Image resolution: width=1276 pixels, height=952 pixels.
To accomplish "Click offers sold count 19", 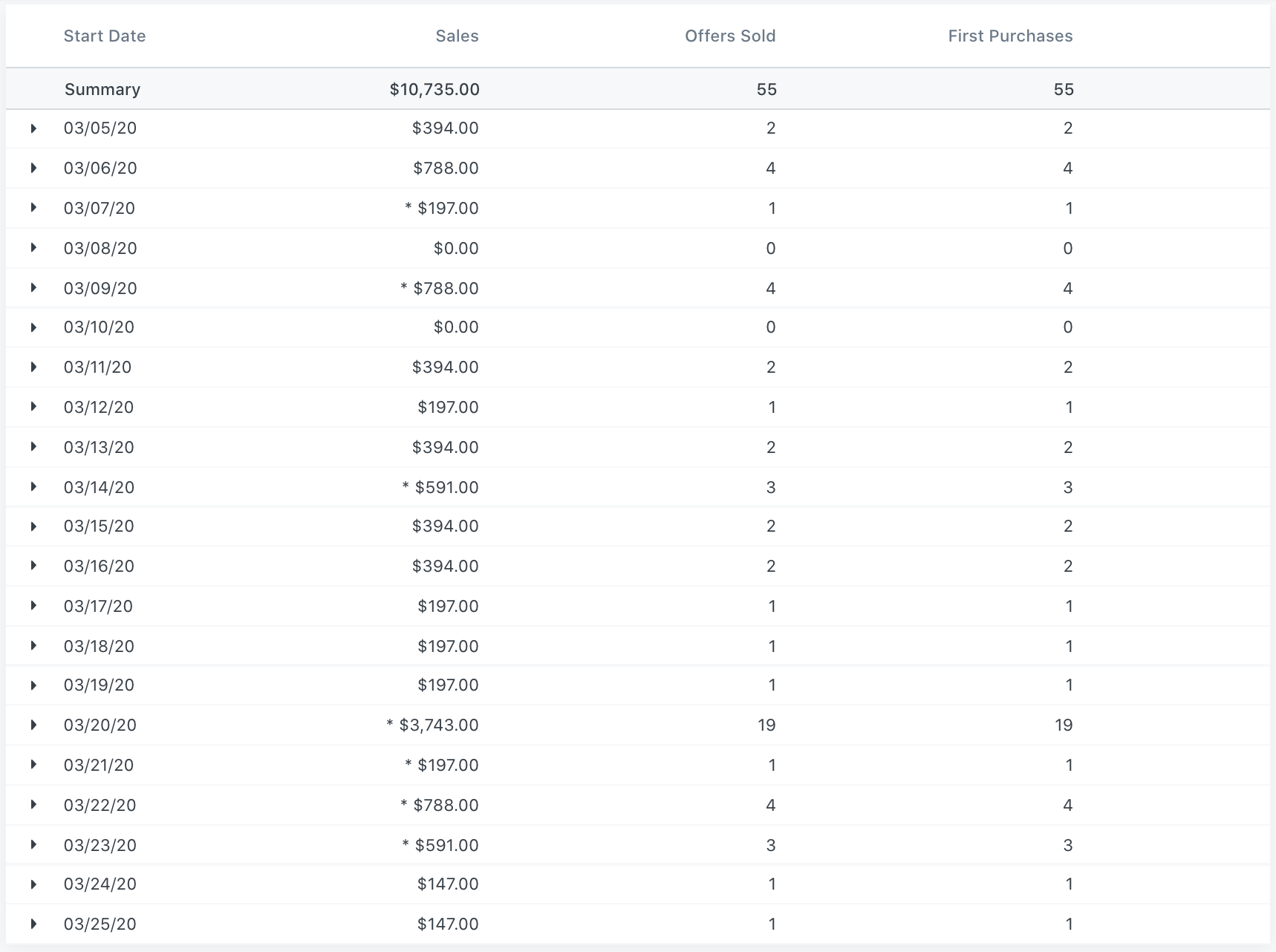I will tap(766, 725).
